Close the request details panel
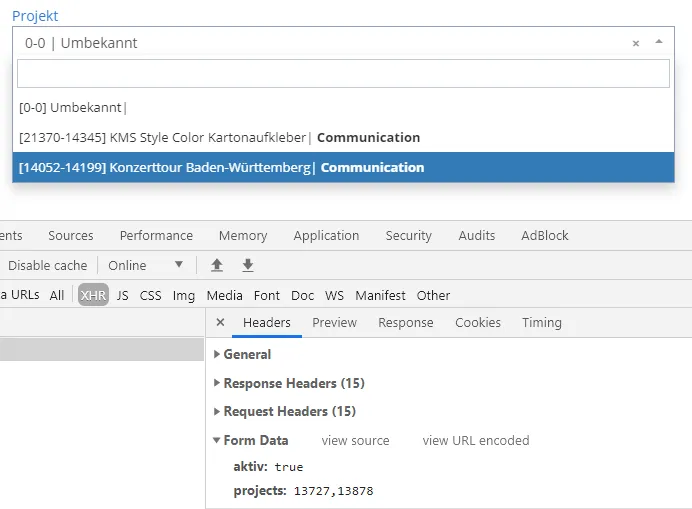Image resolution: width=692 pixels, height=509 pixels. [221, 323]
